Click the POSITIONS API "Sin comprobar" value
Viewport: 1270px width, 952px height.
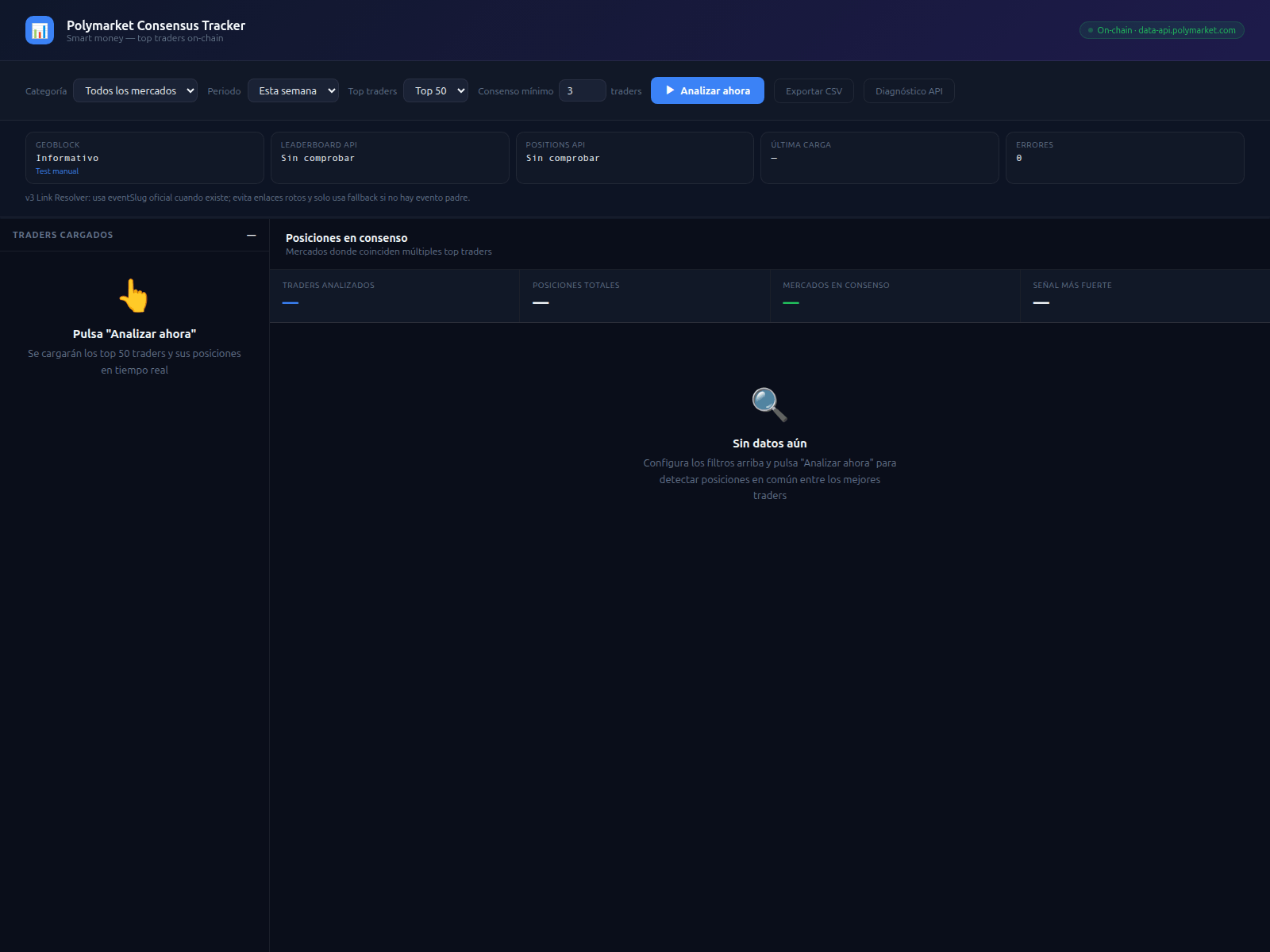563,159
